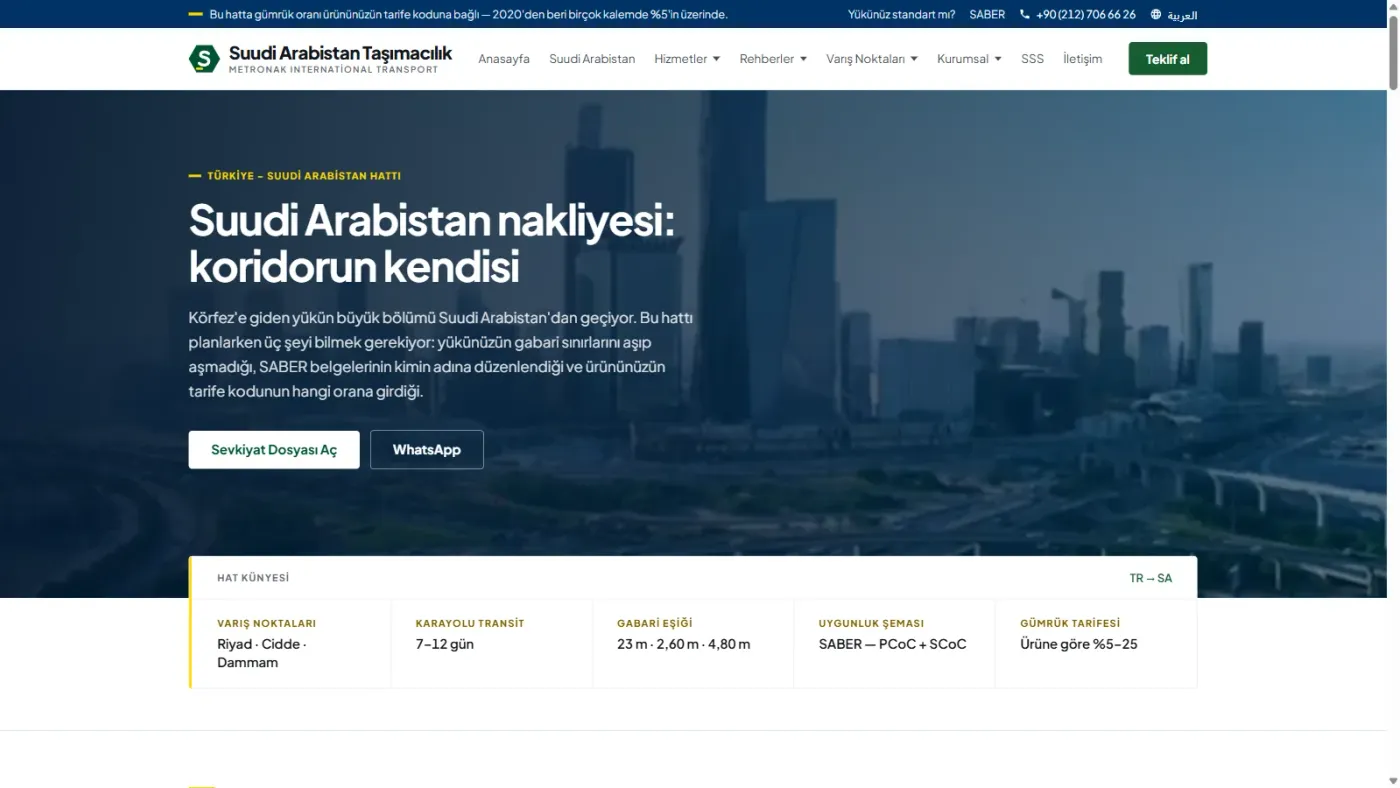The image size is (1400, 788).
Task: Click the phone icon in top bar
Action: (1025, 15)
